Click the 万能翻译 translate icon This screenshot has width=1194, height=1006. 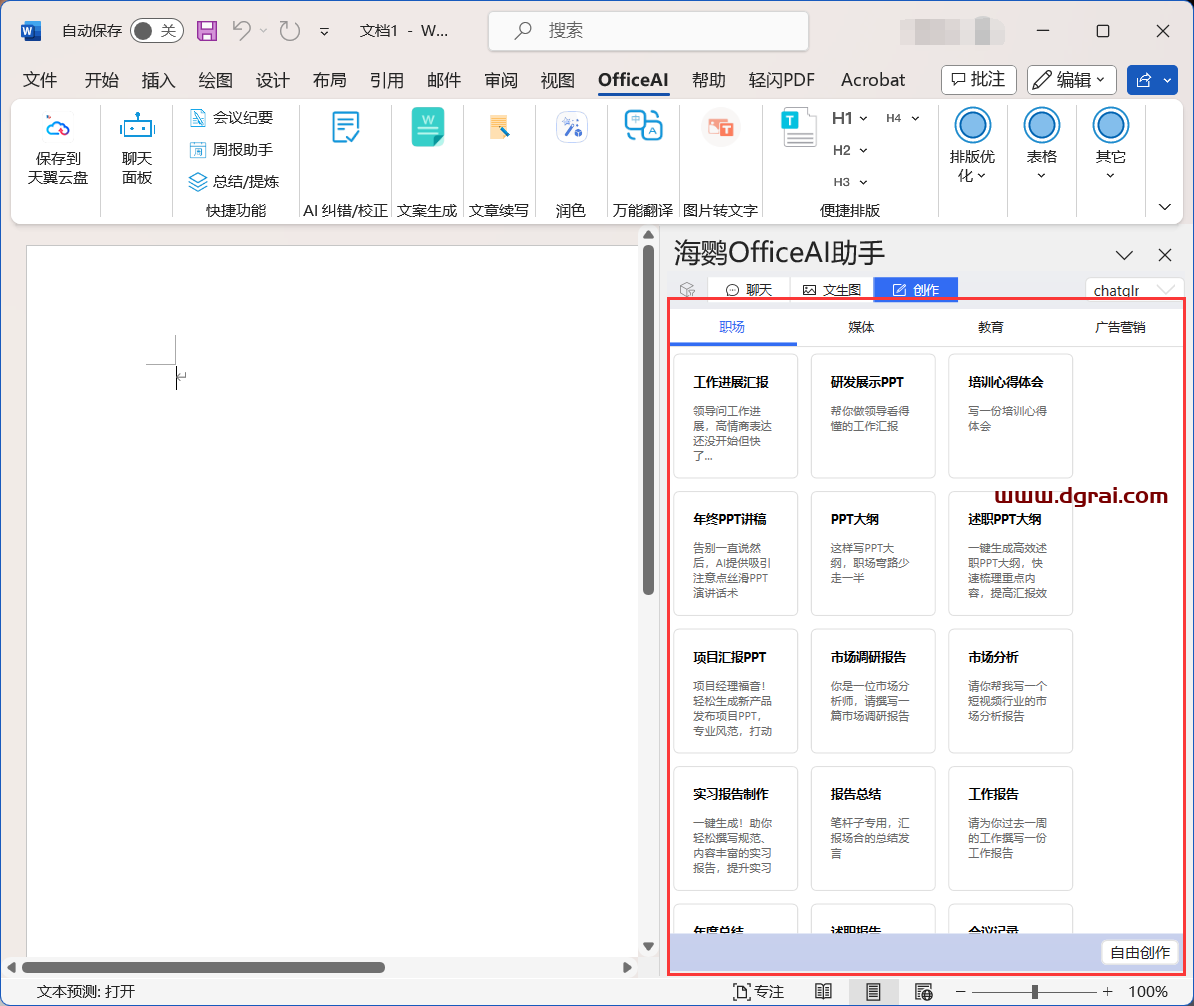(x=643, y=126)
